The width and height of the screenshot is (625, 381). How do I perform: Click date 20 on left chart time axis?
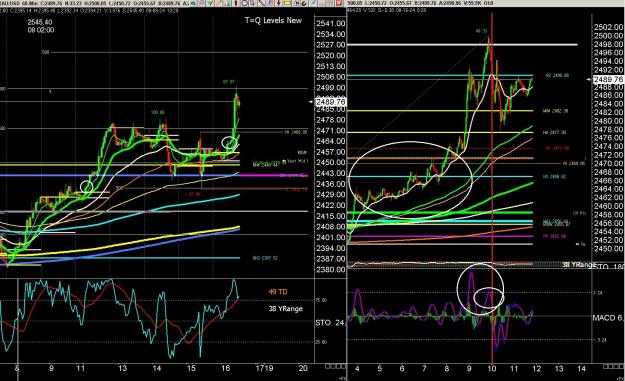tap(303, 368)
